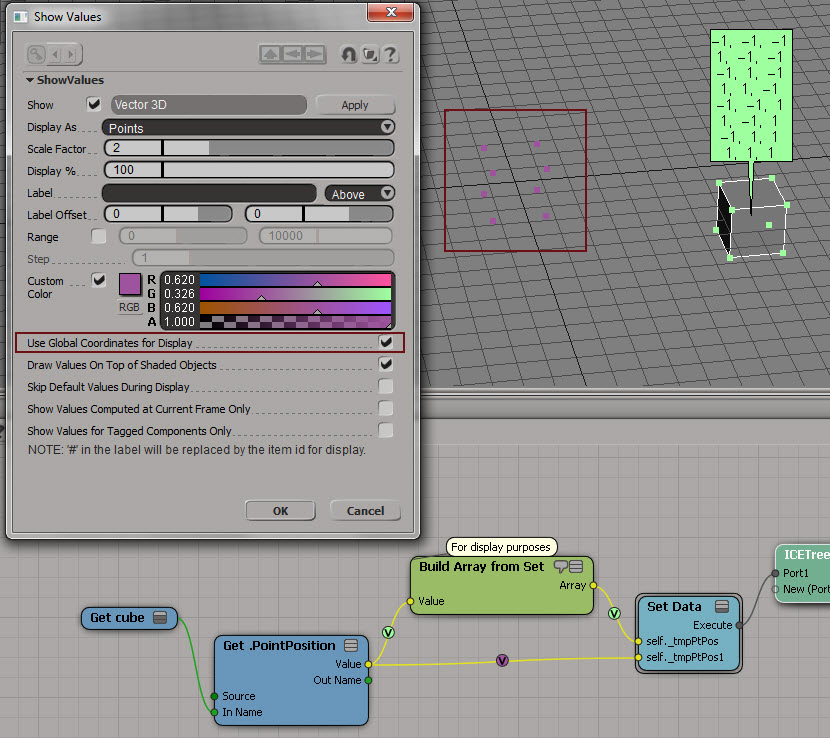Click the revert (undo arrow) icon
Screen dimensions: 830x738
[349, 54]
